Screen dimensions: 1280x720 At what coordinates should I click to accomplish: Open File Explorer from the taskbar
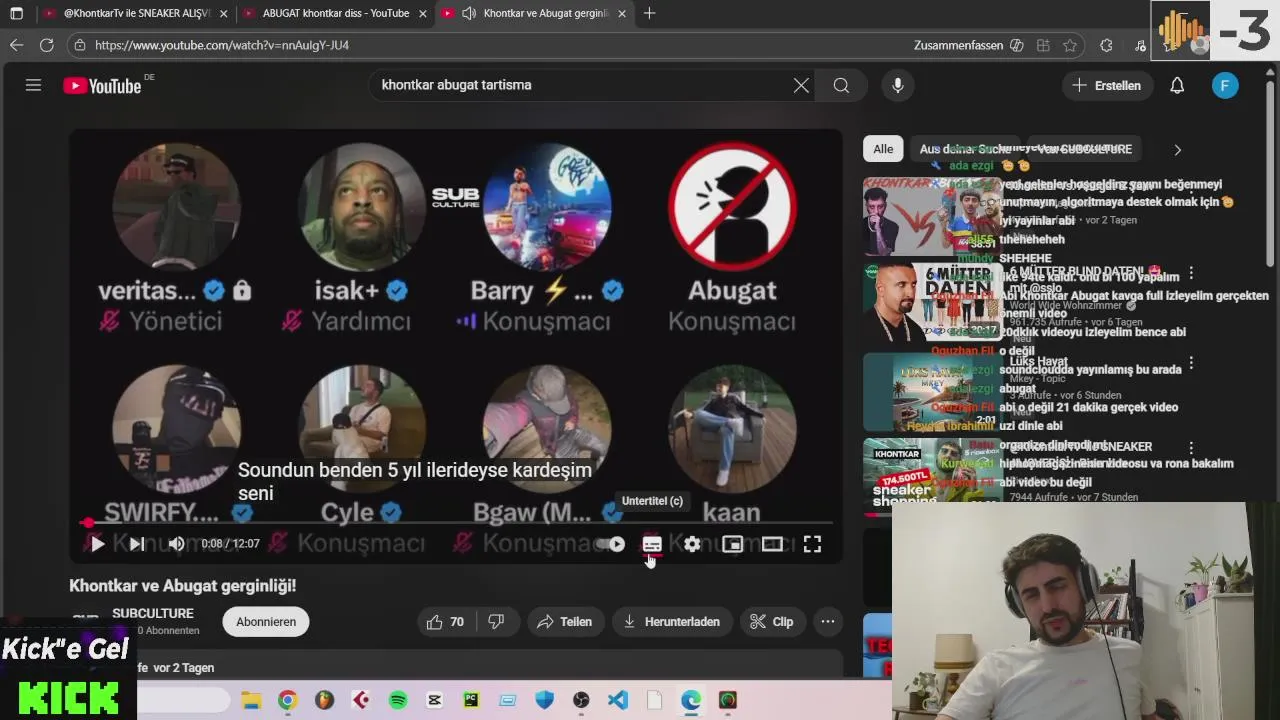pyautogui.click(x=250, y=700)
